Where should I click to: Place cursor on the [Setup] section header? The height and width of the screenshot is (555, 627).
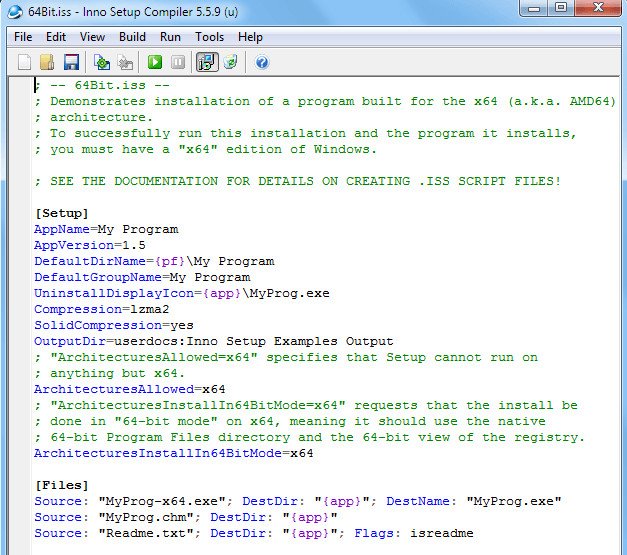pyautogui.click(x=62, y=213)
